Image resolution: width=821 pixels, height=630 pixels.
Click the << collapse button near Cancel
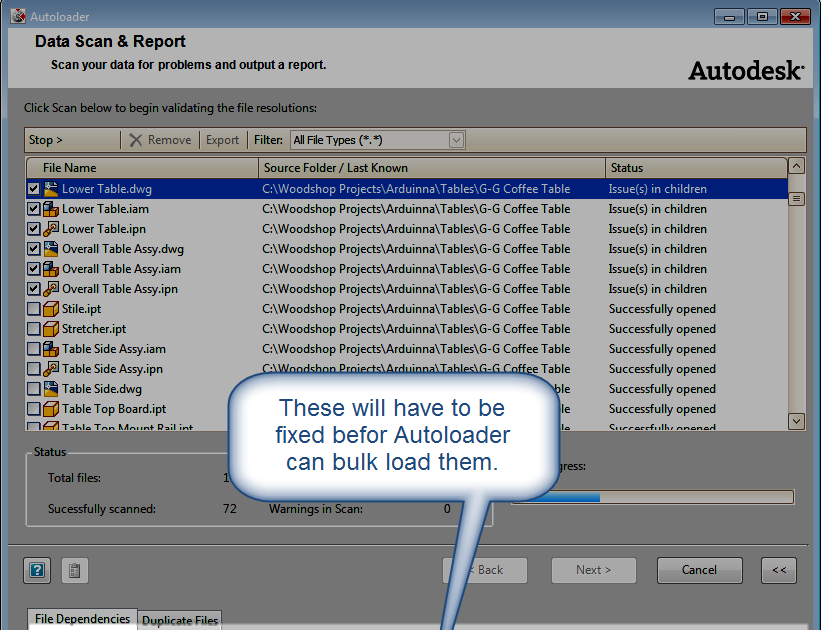pyautogui.click(x=778, y=569)
